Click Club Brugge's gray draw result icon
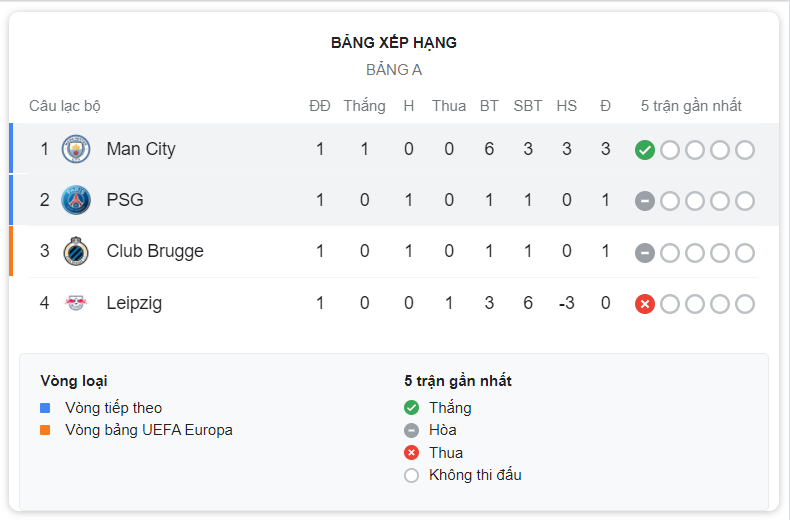The image size is (790, 520). (x=644, y=253)
